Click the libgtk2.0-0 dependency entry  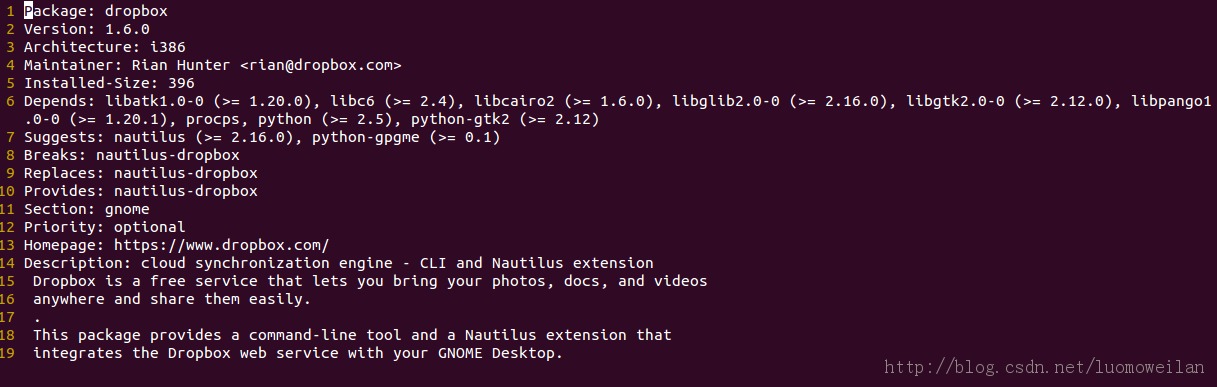coord(955,101)
